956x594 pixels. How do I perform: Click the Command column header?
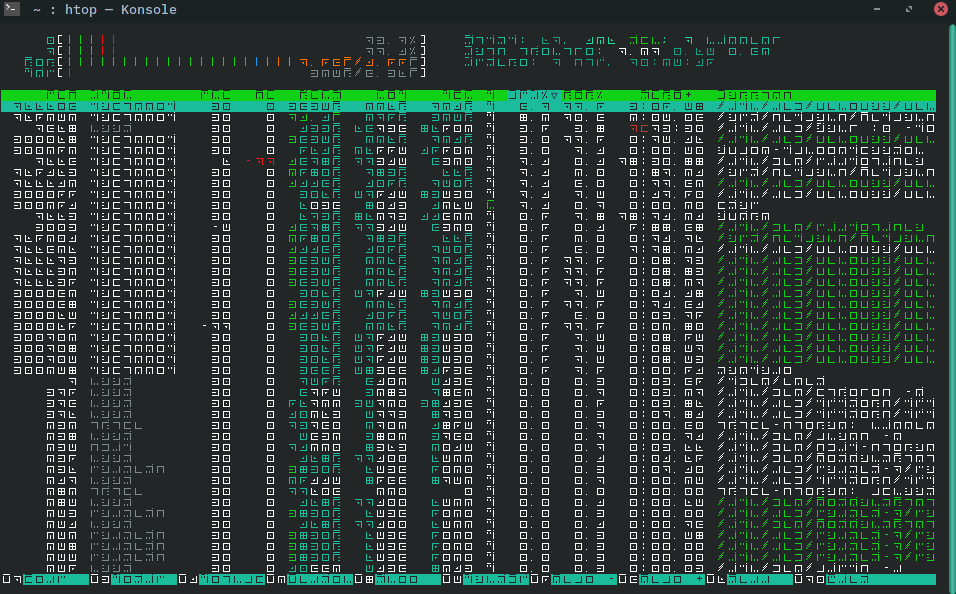[x=752, y=94]
